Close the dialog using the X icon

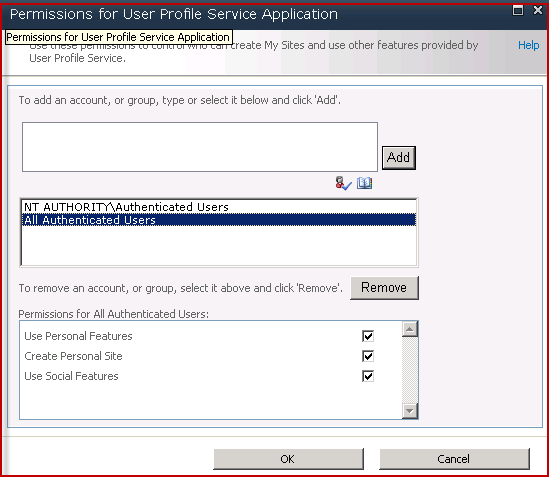pyautogui.click(x=538, y=10)
